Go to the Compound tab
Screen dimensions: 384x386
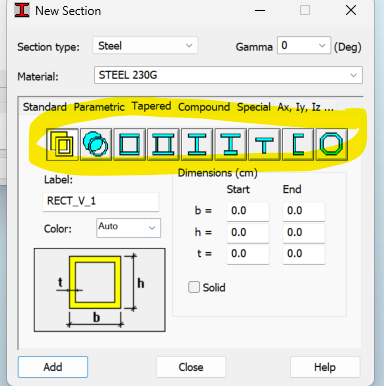coord(204,107)
